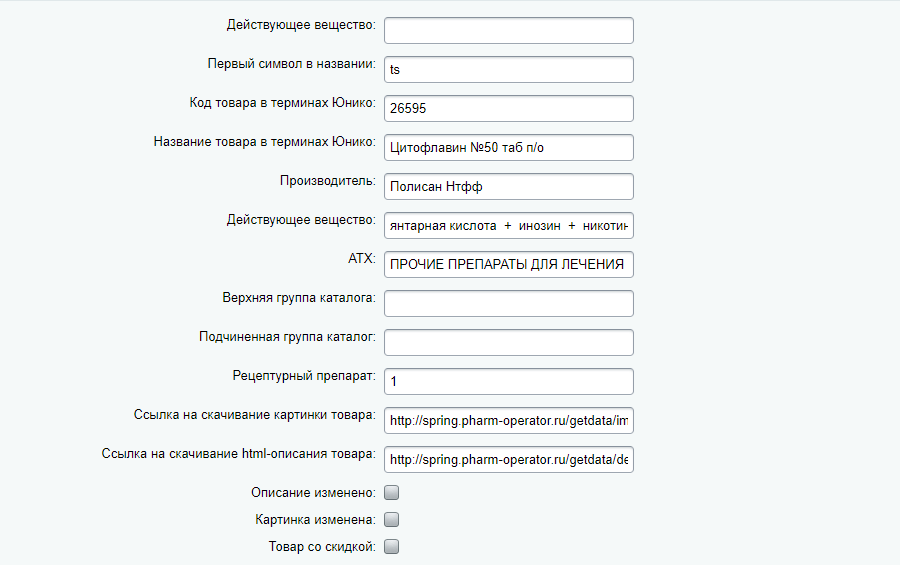Click the Подчиненная группа каталог: label

pyautogui.click(x=288, y=337)
